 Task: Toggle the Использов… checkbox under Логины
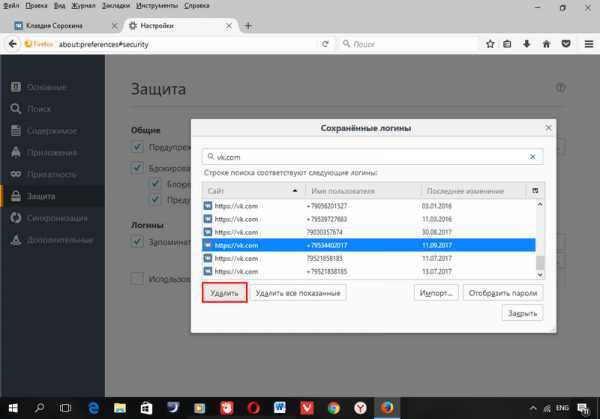pyautogui.click(x=137, y=279)
